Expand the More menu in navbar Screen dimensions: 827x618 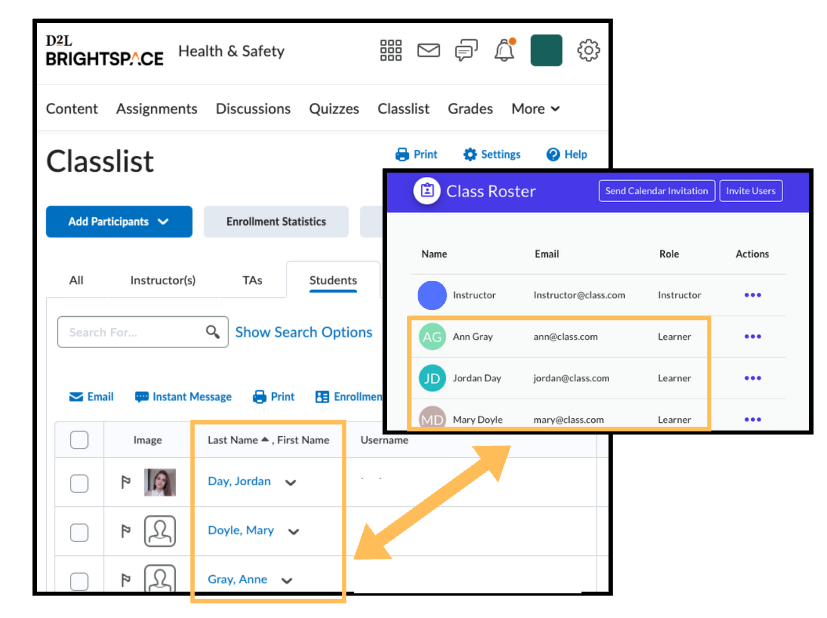535,109
